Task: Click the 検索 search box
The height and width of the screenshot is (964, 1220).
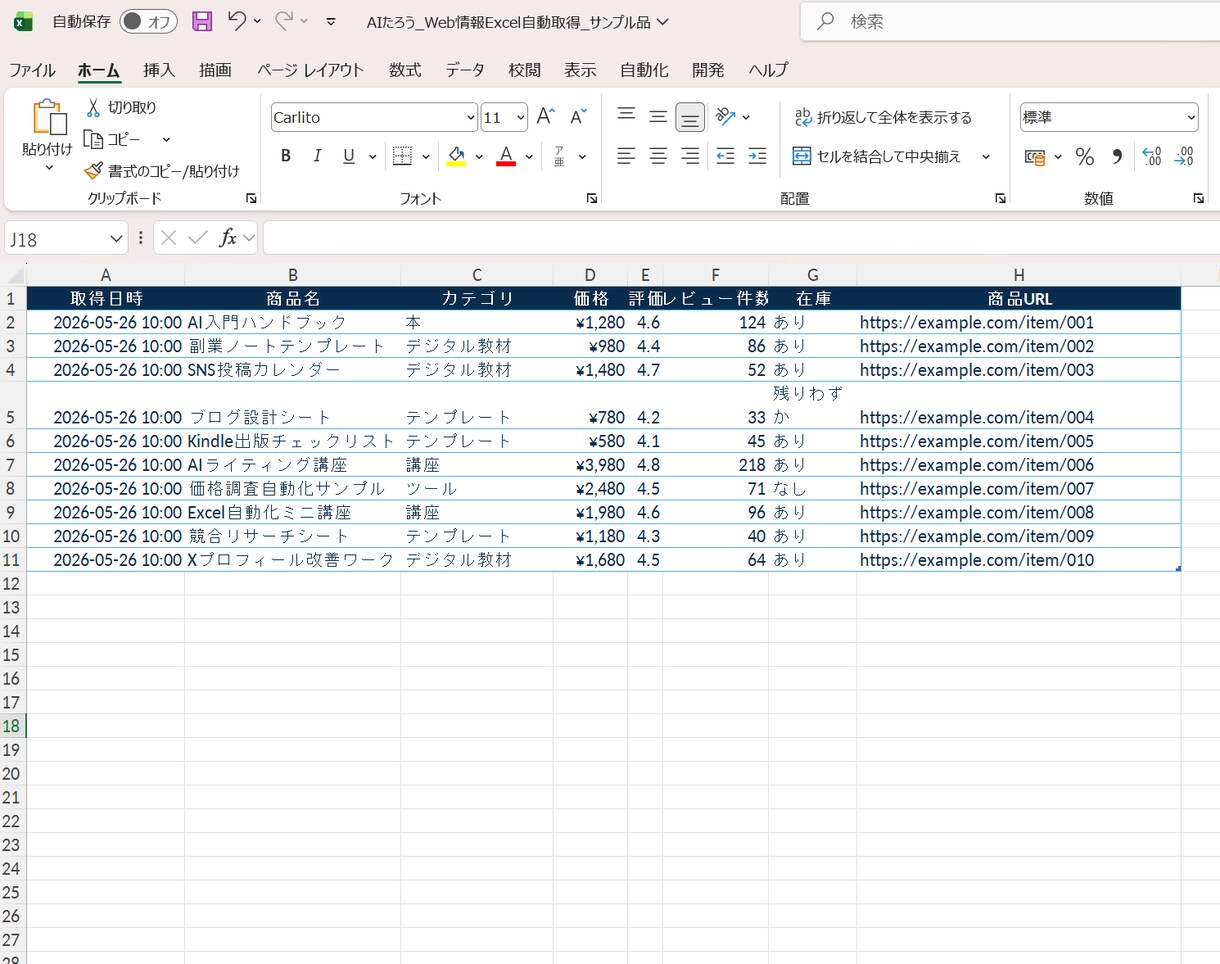Action: tap(1010, 21)
